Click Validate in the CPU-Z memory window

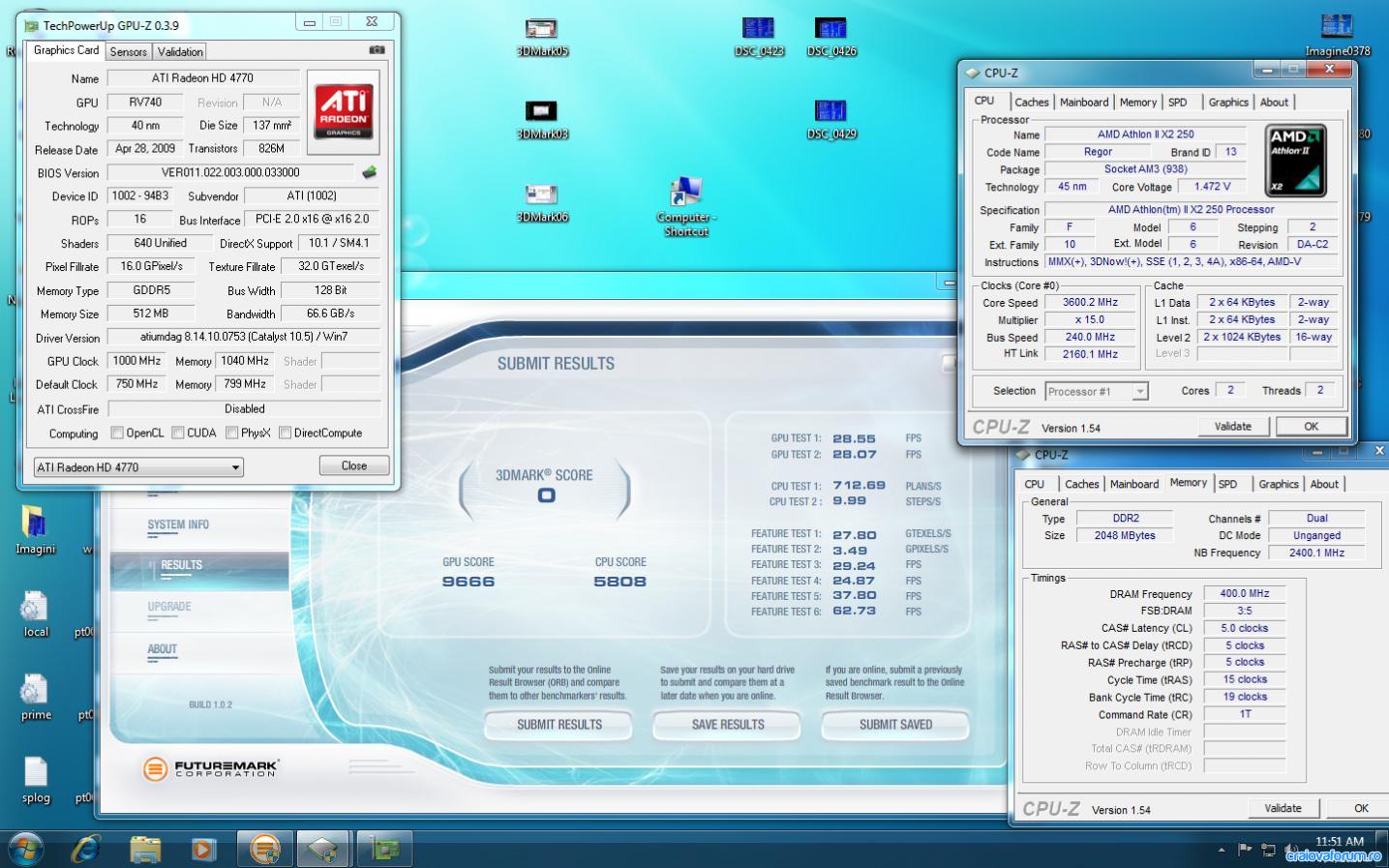(1283, 809)
